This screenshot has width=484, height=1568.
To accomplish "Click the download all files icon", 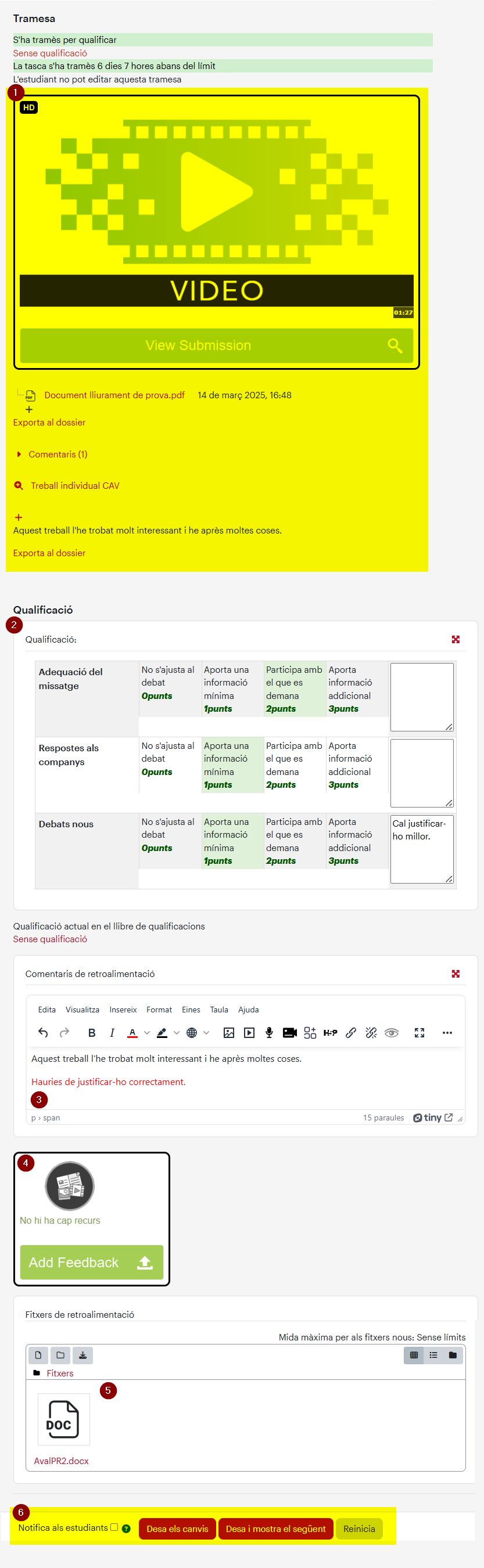I will coord(83,1355).
